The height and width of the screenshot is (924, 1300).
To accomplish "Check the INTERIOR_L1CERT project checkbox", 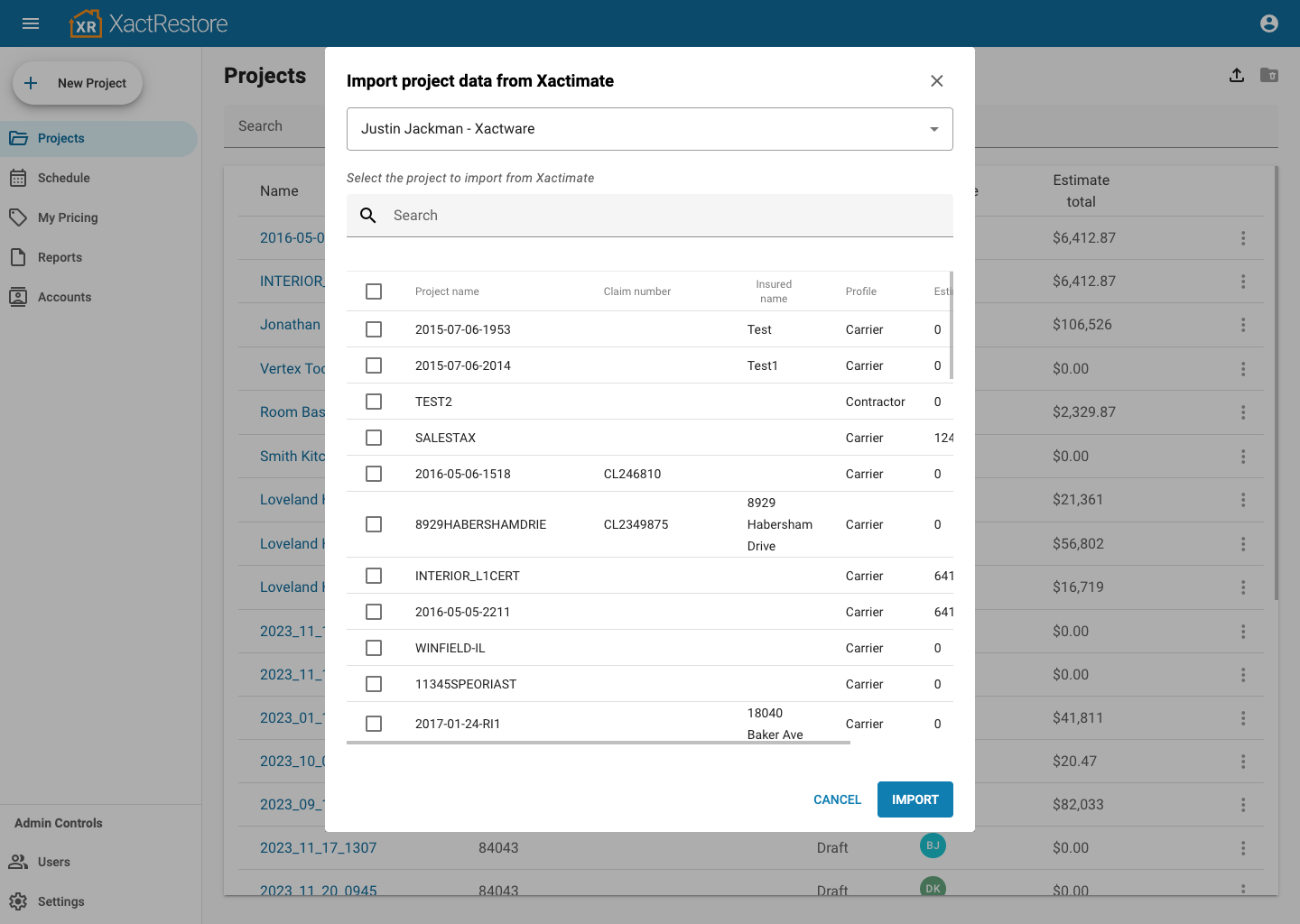I will (x=374, y=576).
